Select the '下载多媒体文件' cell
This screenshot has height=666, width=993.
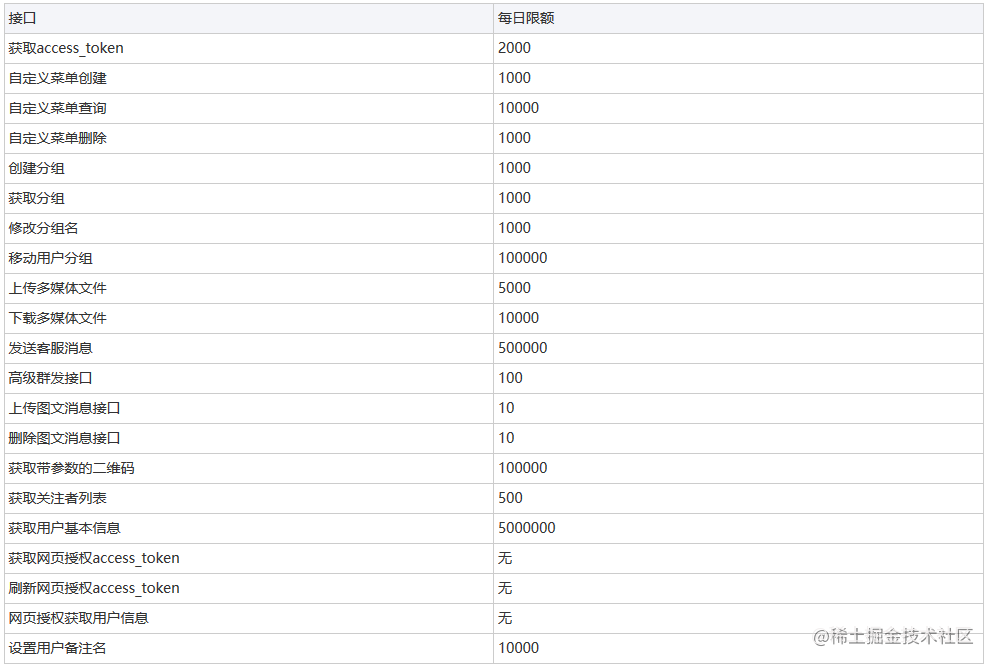click(249, 318)
